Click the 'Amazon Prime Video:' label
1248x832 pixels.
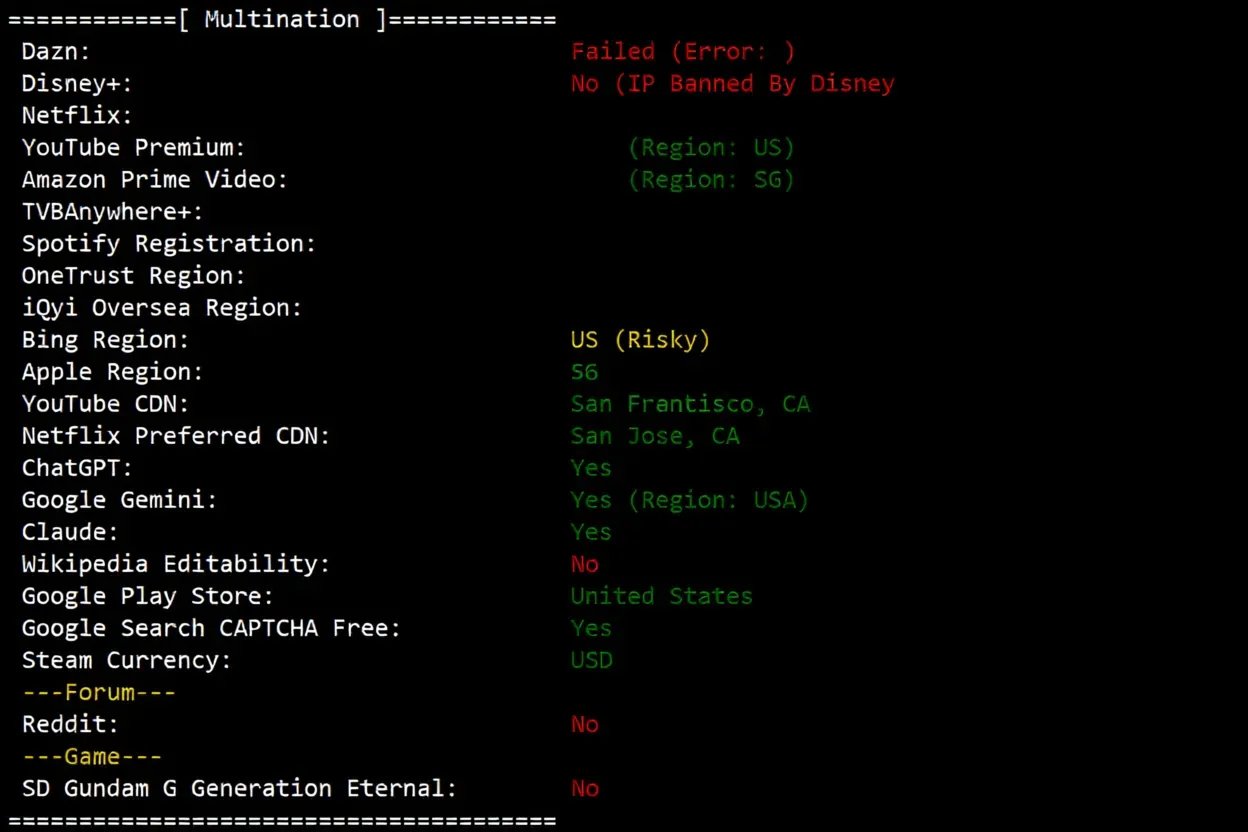155,179
